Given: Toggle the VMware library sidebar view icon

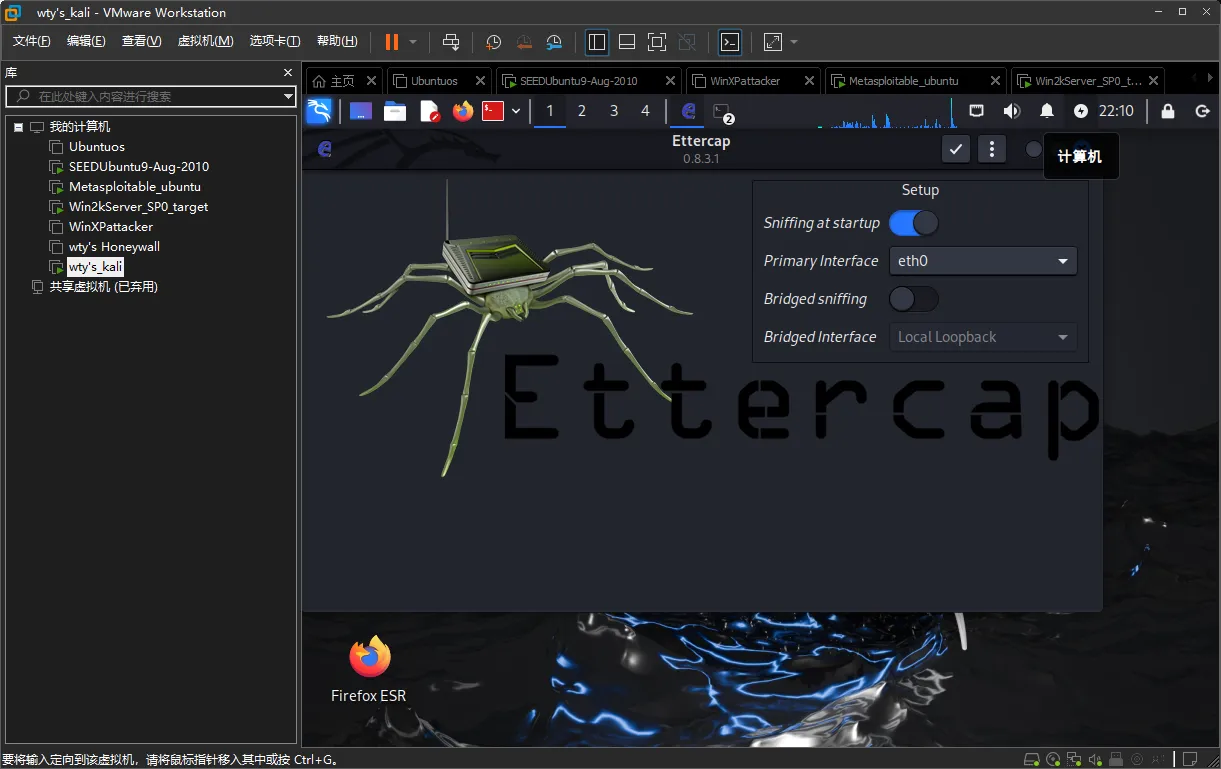Looking at the screenshot, I should 597,42.
